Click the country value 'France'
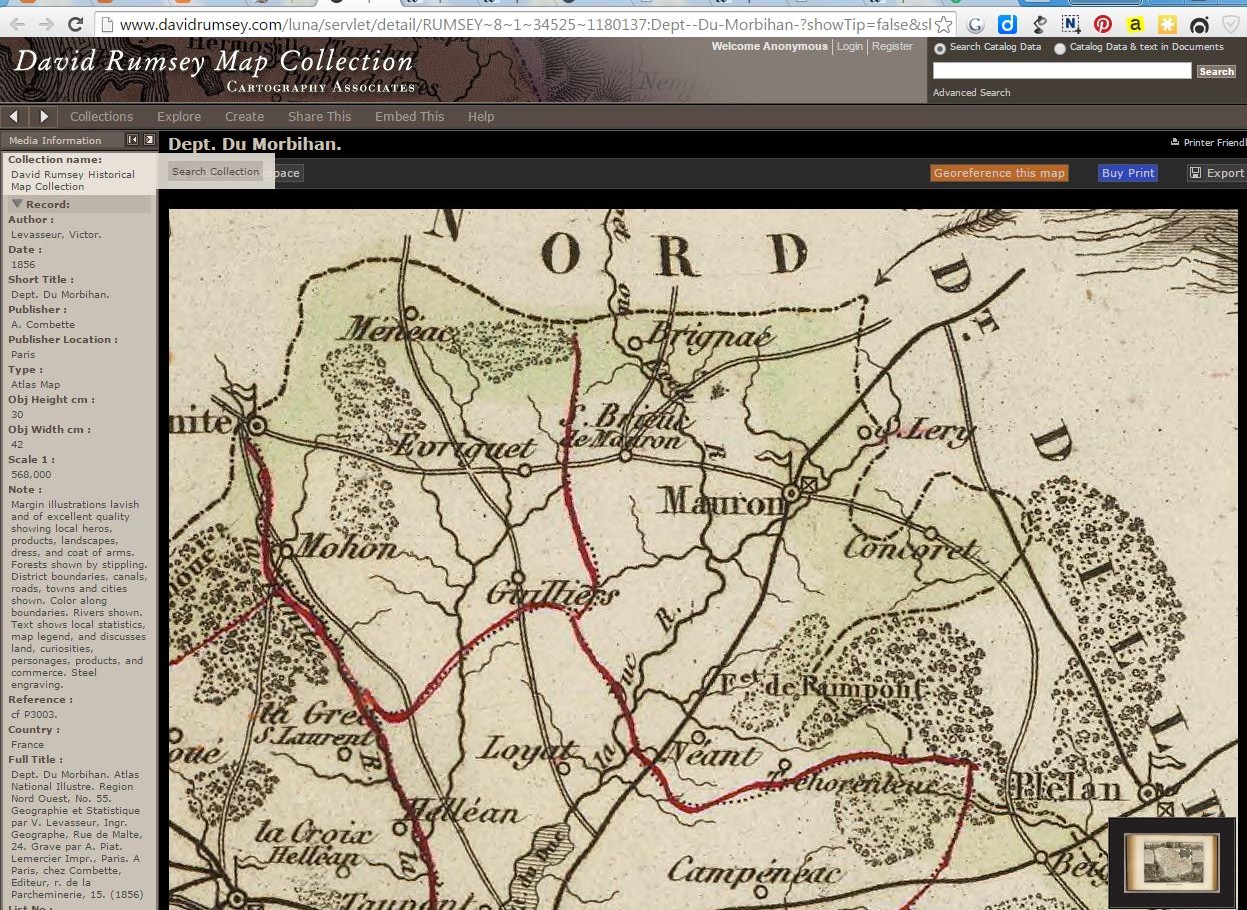 [27, 744]
